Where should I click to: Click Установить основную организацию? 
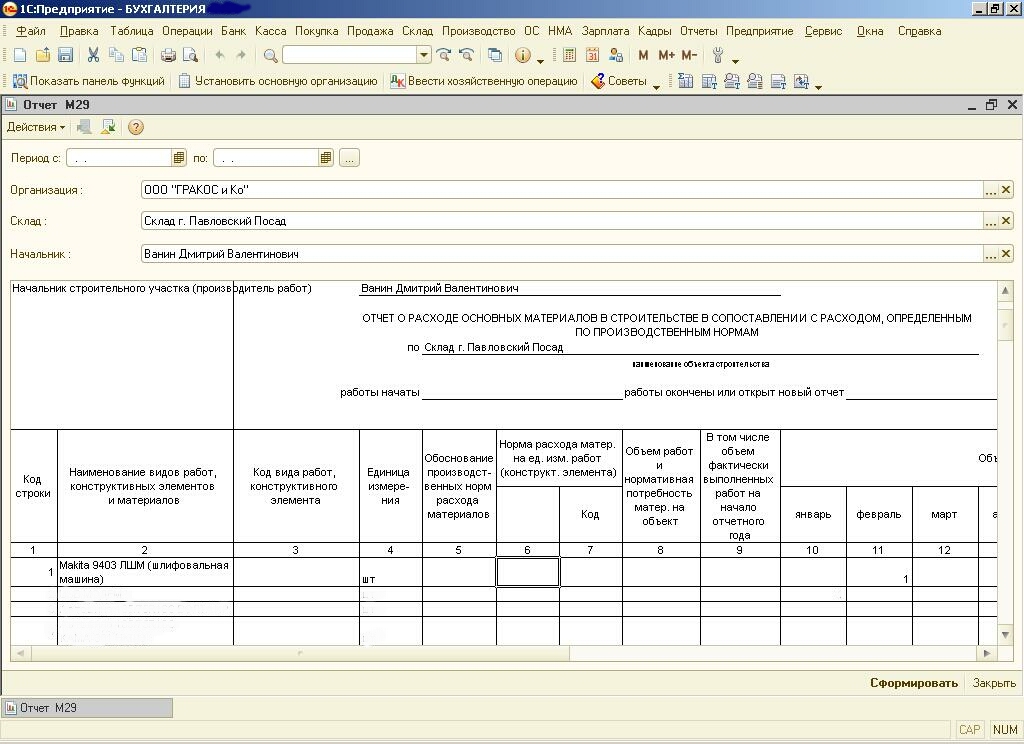click(279, 81)
